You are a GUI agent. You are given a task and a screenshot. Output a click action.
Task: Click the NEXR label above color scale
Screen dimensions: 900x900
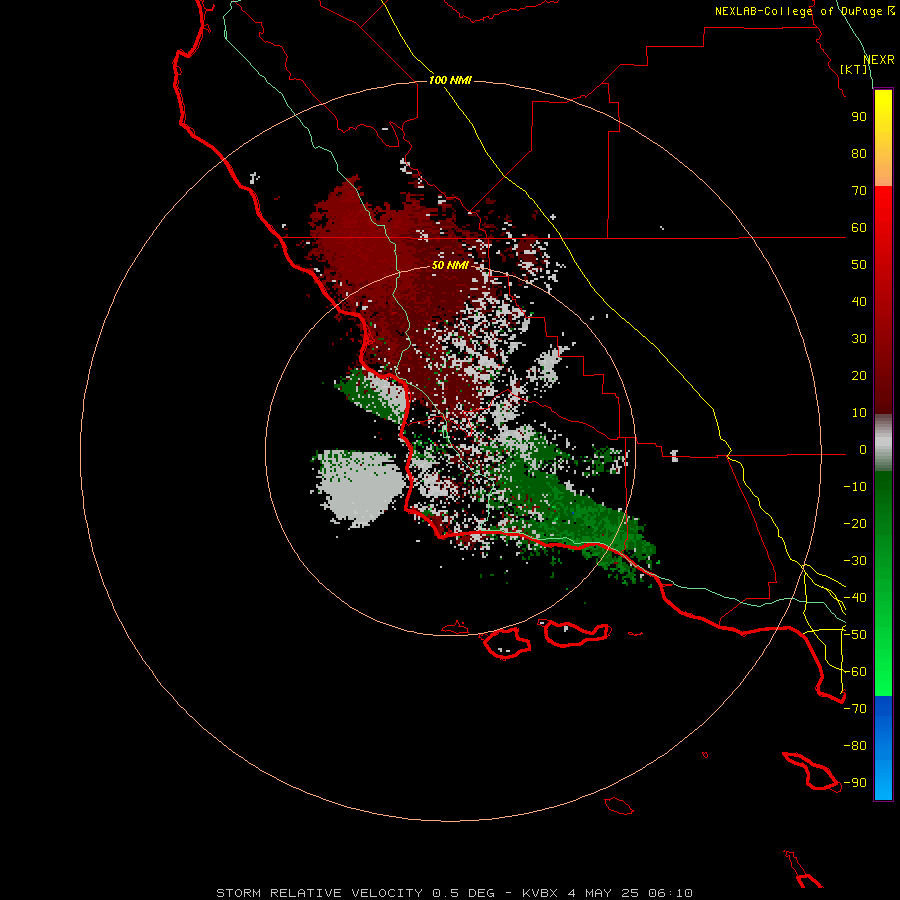coord(879,60)
